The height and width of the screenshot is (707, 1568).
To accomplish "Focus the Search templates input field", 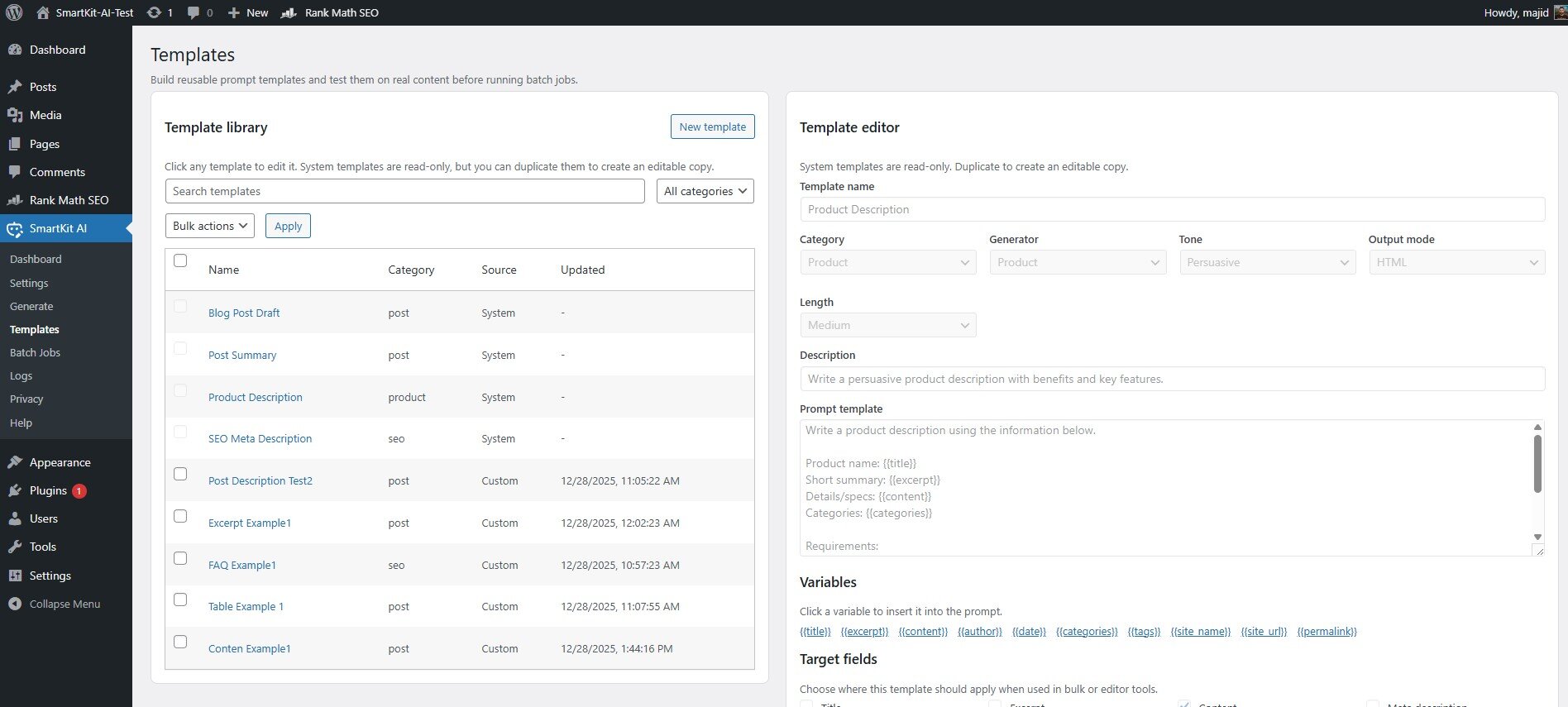I will (404, 191).
